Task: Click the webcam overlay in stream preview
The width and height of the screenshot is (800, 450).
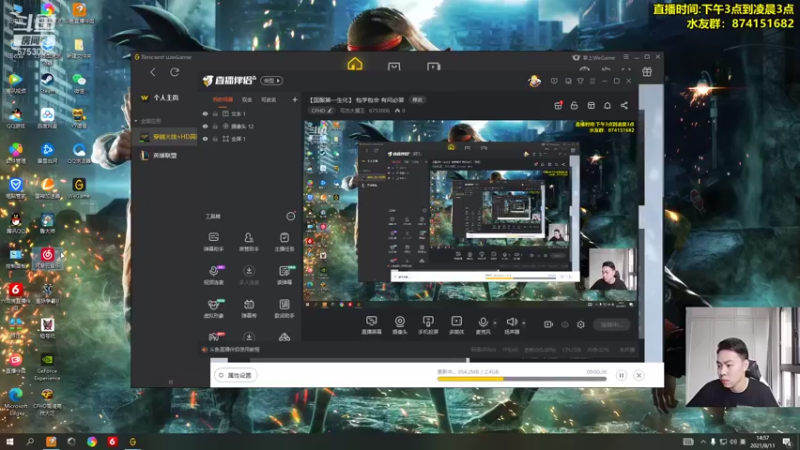Action: point(611,269)
